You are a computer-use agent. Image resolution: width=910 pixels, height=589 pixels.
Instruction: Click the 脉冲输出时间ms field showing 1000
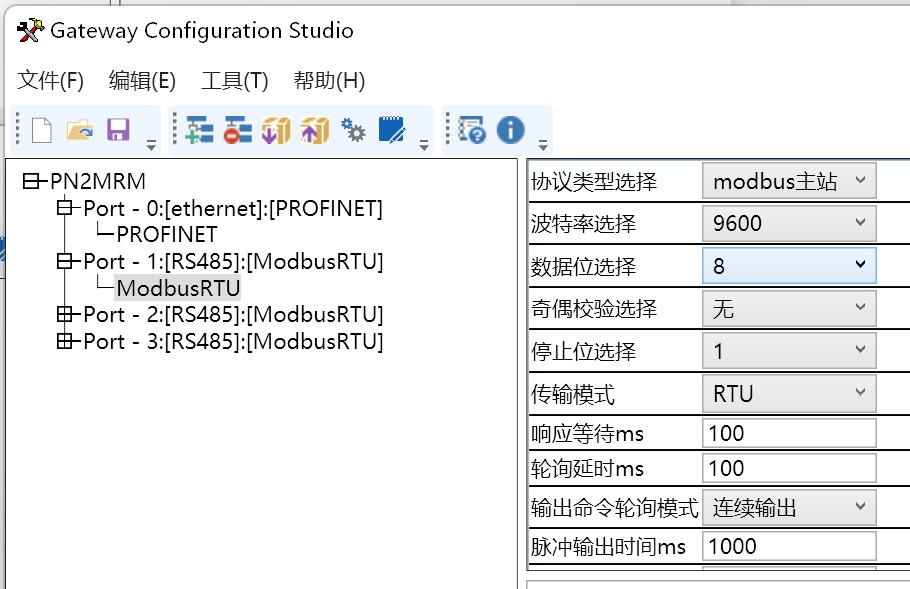[789, 546]
